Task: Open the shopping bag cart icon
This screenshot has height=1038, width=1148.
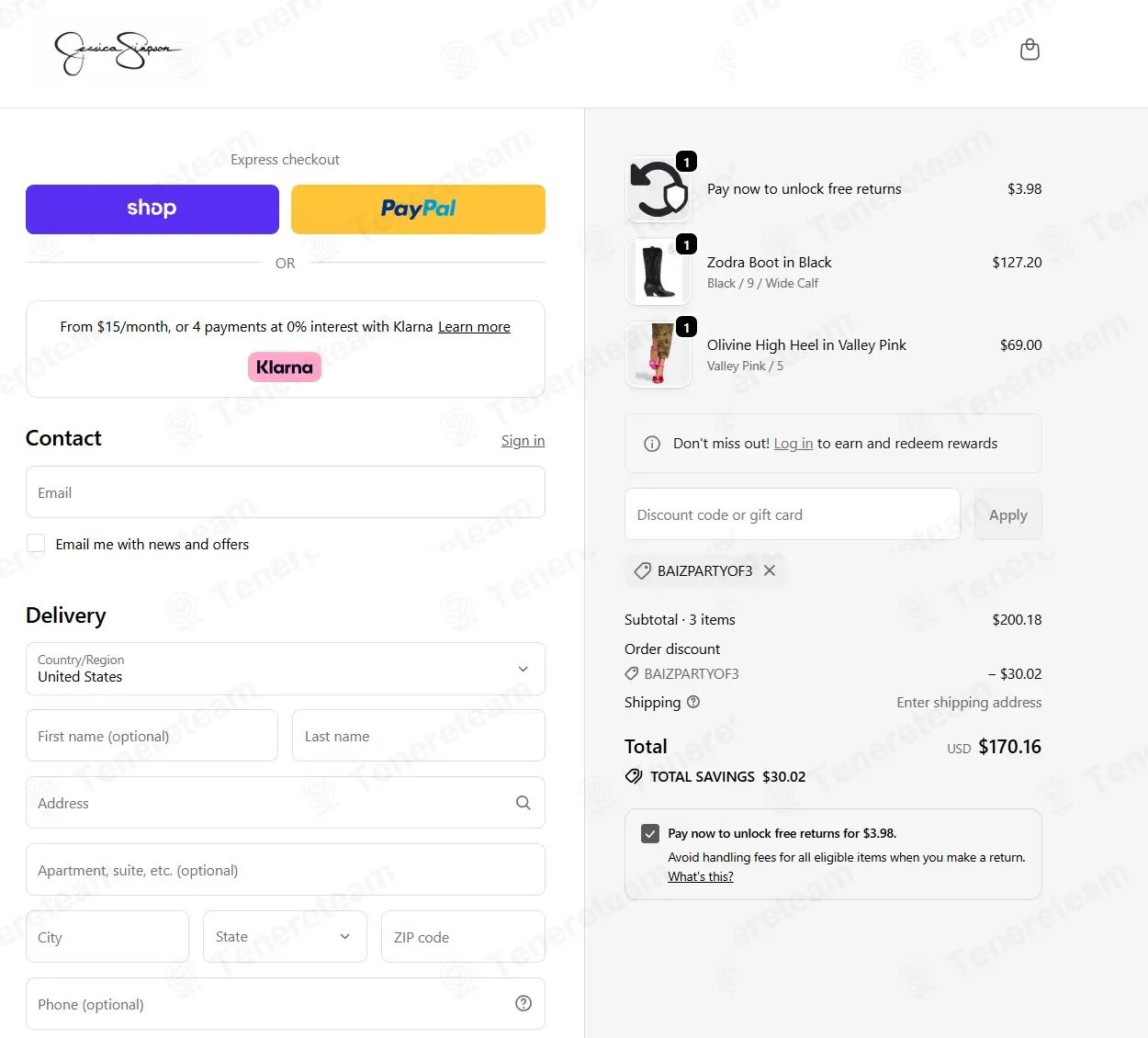Action: (1030, 50)
